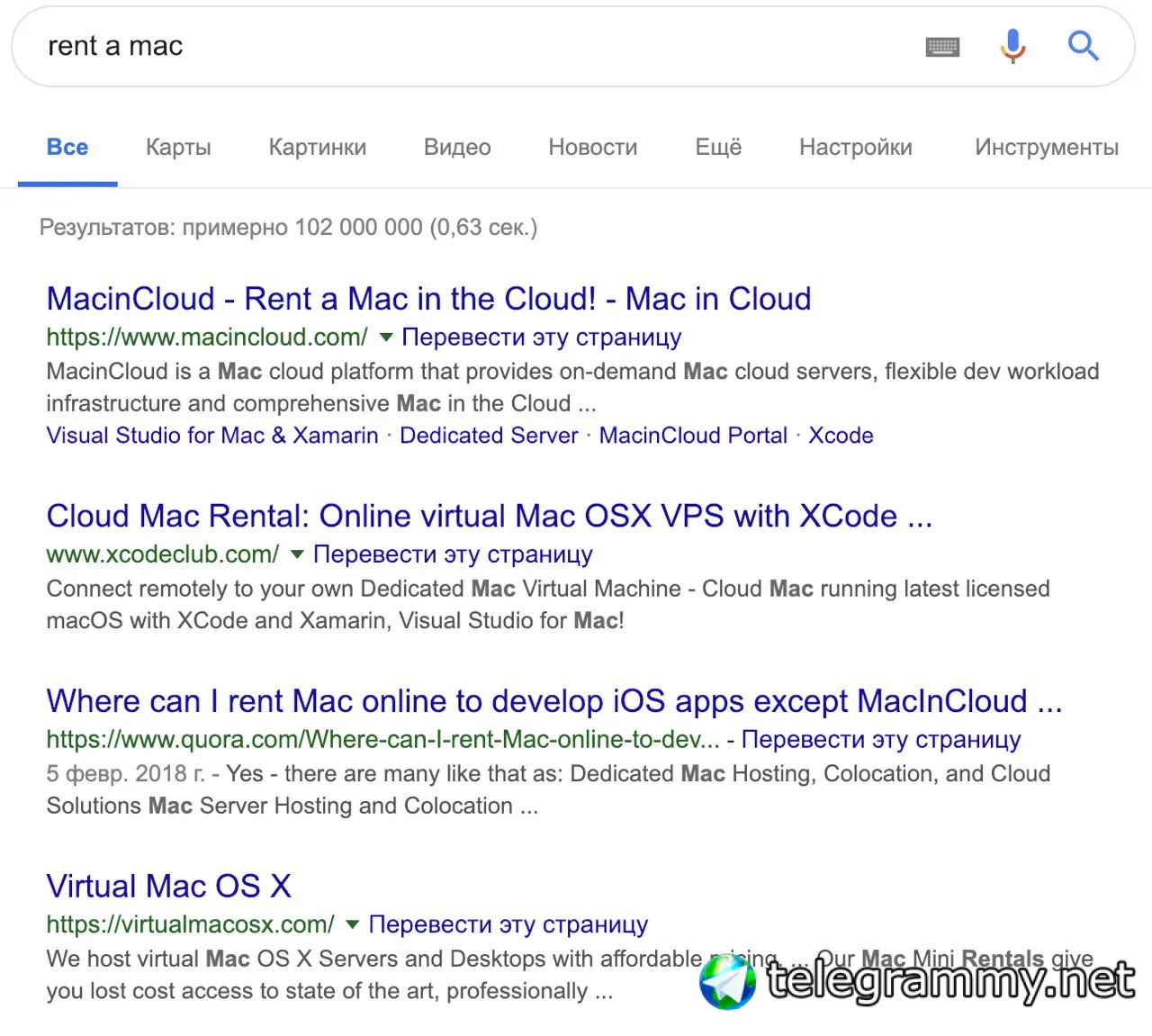Screen dimensions: 1152x1036
Task: Switch to the Картинки tab
Action: click(318, 147)
